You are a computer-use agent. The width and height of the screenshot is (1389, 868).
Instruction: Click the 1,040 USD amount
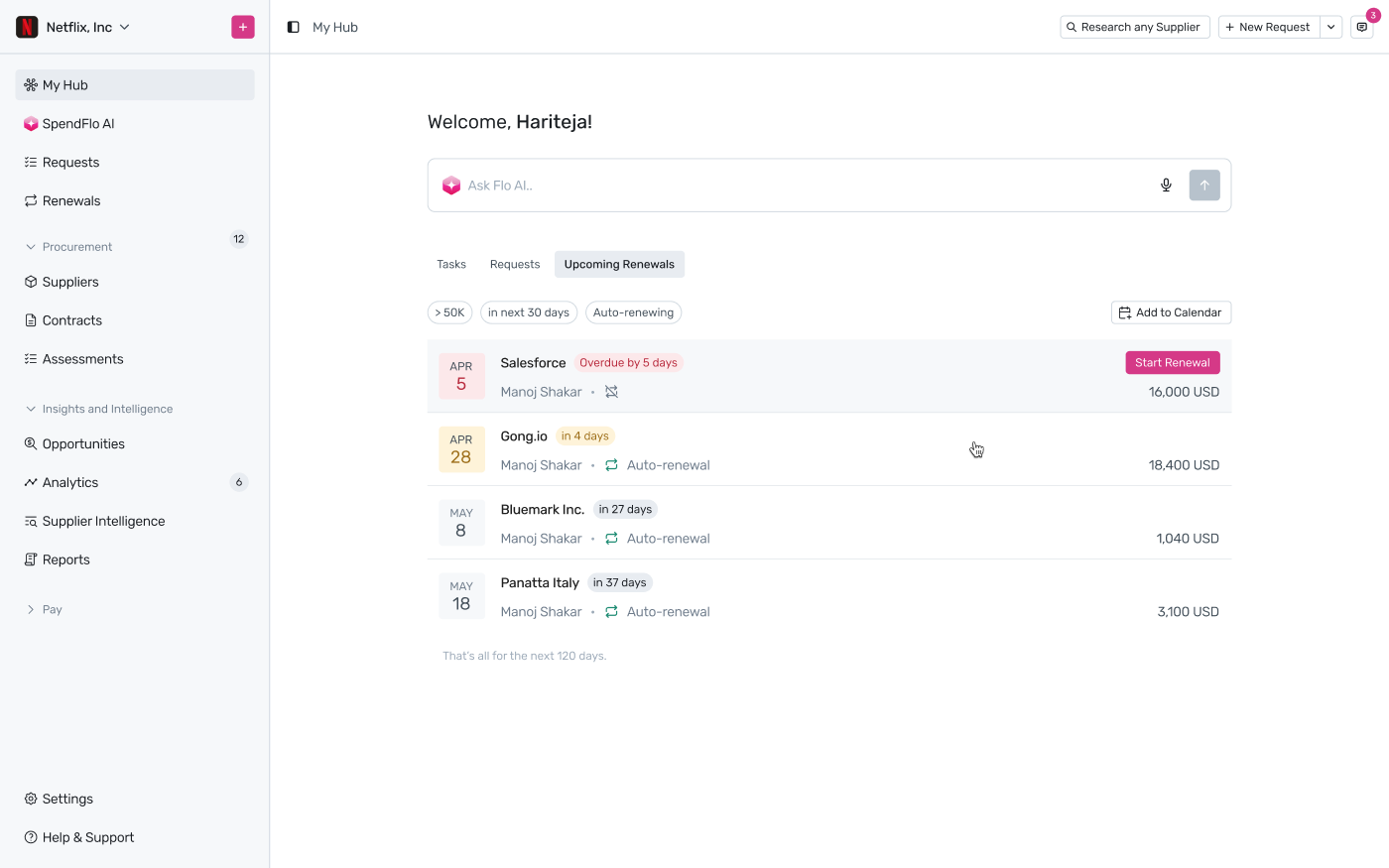(1188, 539)
